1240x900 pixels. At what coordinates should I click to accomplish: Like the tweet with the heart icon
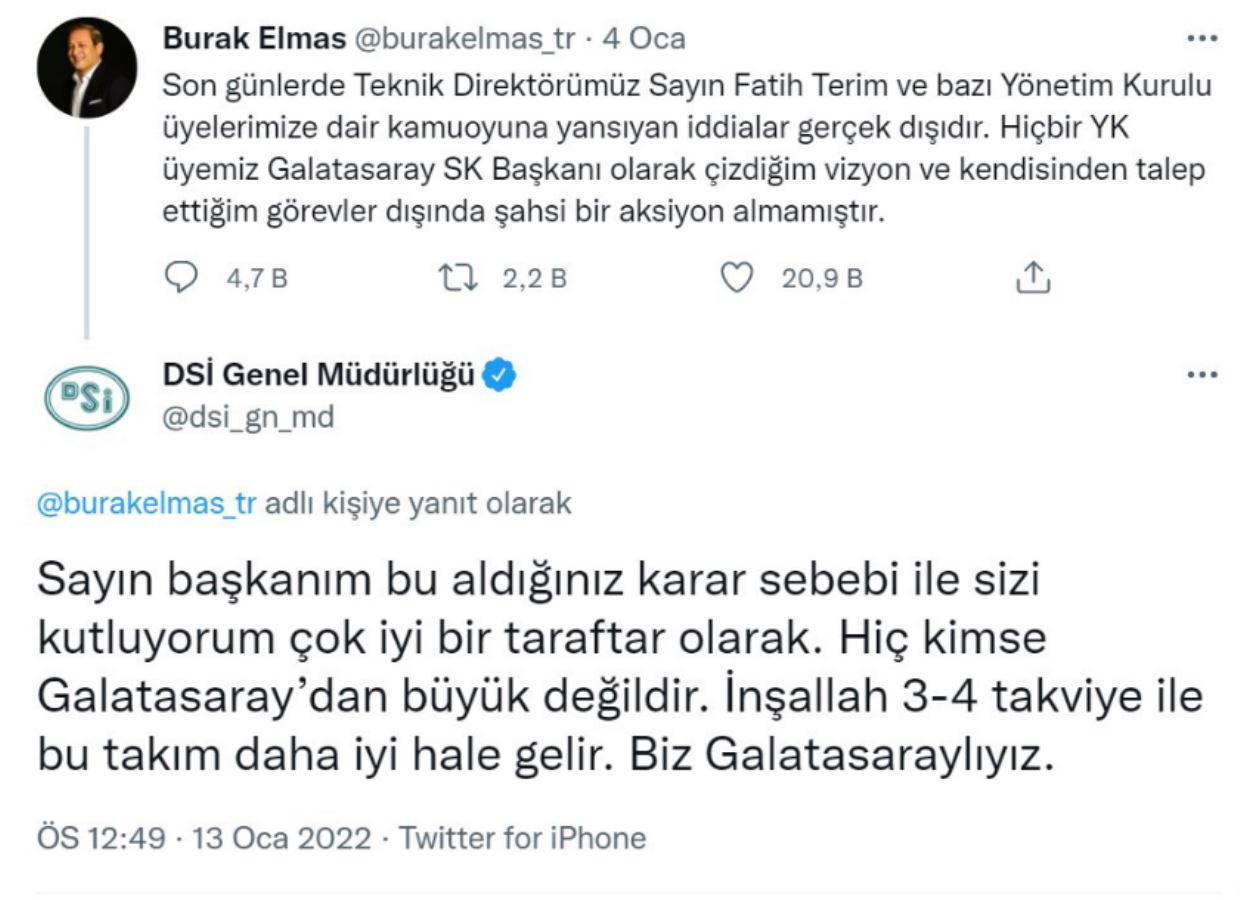click(x=737, y=277)
